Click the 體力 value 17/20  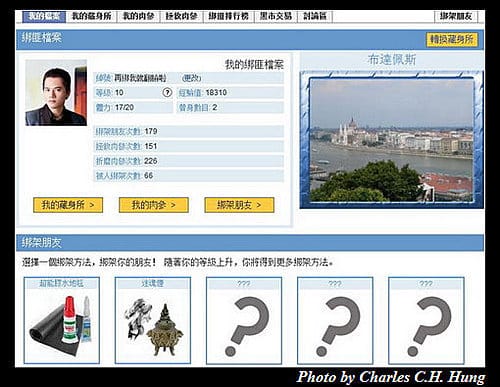(x=124, y=107)
